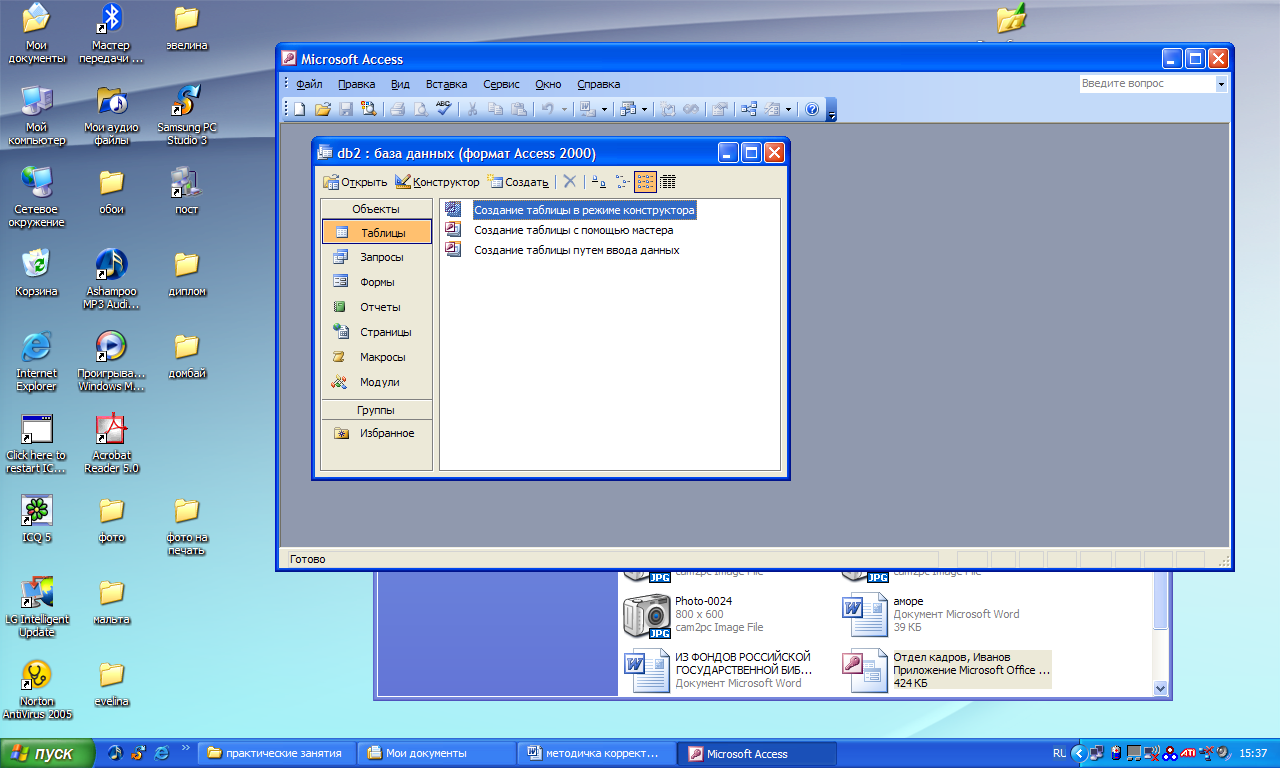Click the File search toolbar icon
Viewport: 1280px width, 768px height.
368,109
